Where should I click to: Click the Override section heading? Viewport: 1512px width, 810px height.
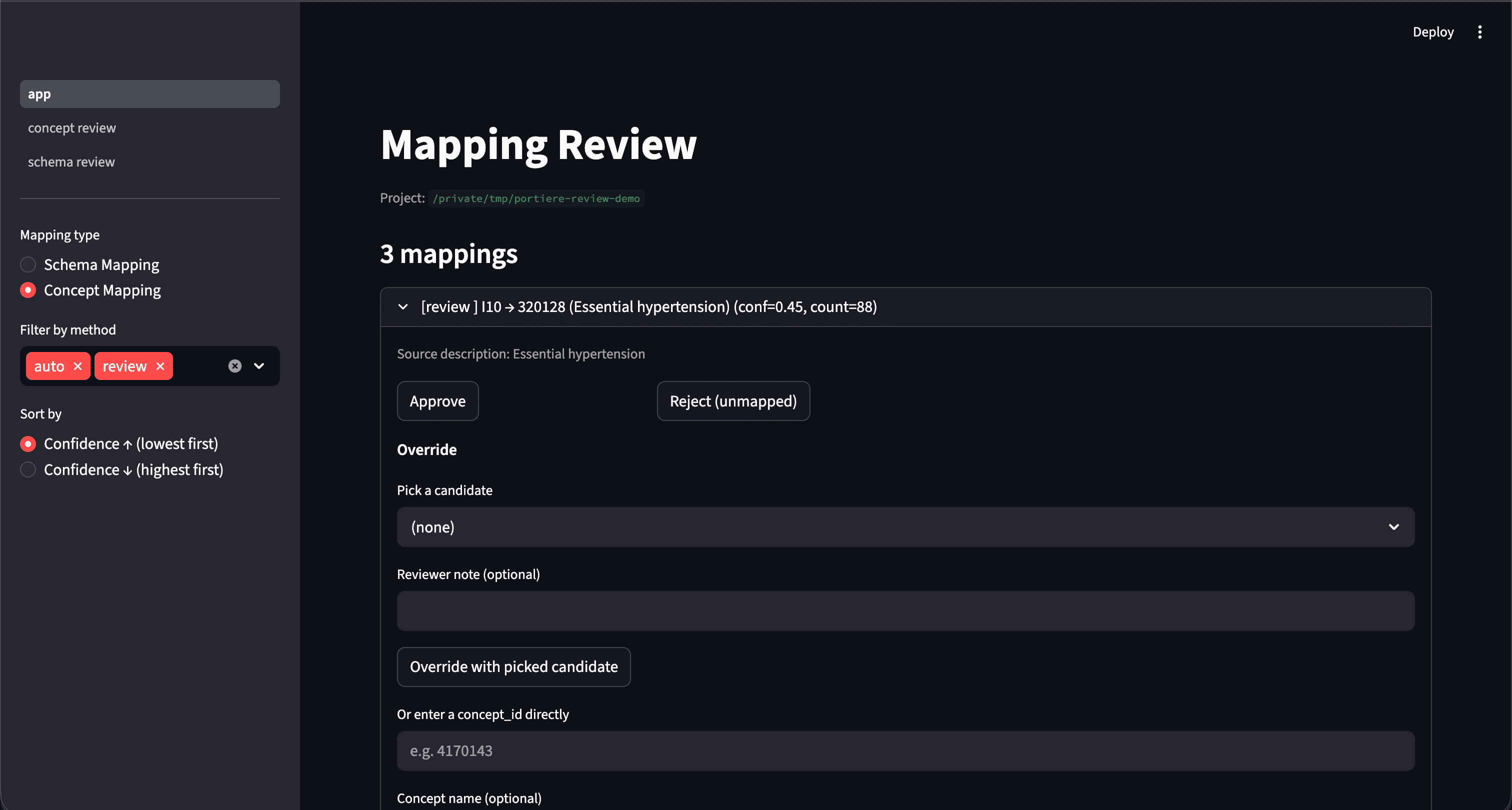pos(426,450)
